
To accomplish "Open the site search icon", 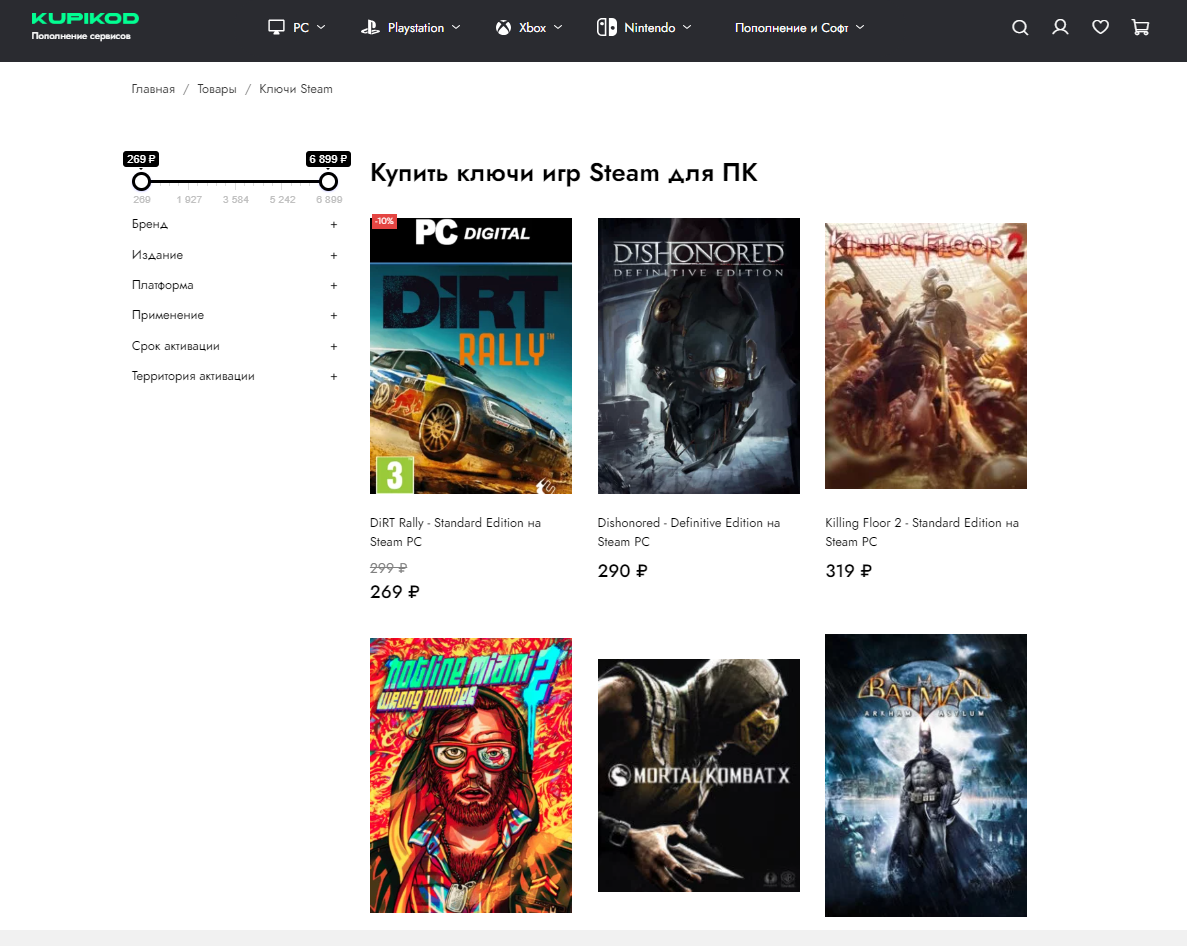I will [x=1020, y=28].
